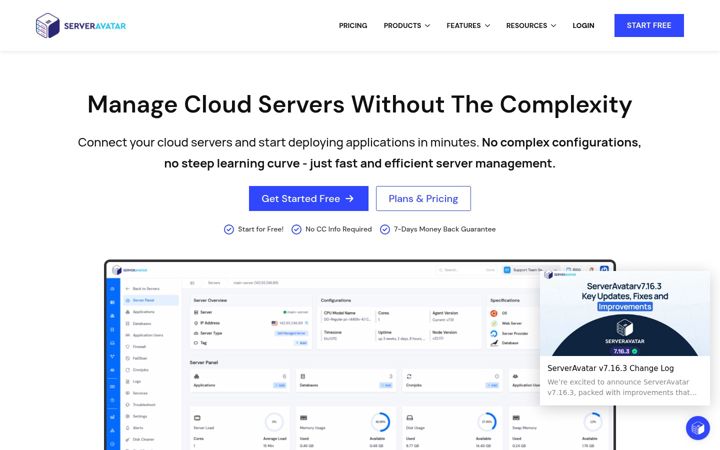Open the ServerAvatar v7.16.3 Change Log title
The height and width of the screenshot is (450, 720).
610,368
